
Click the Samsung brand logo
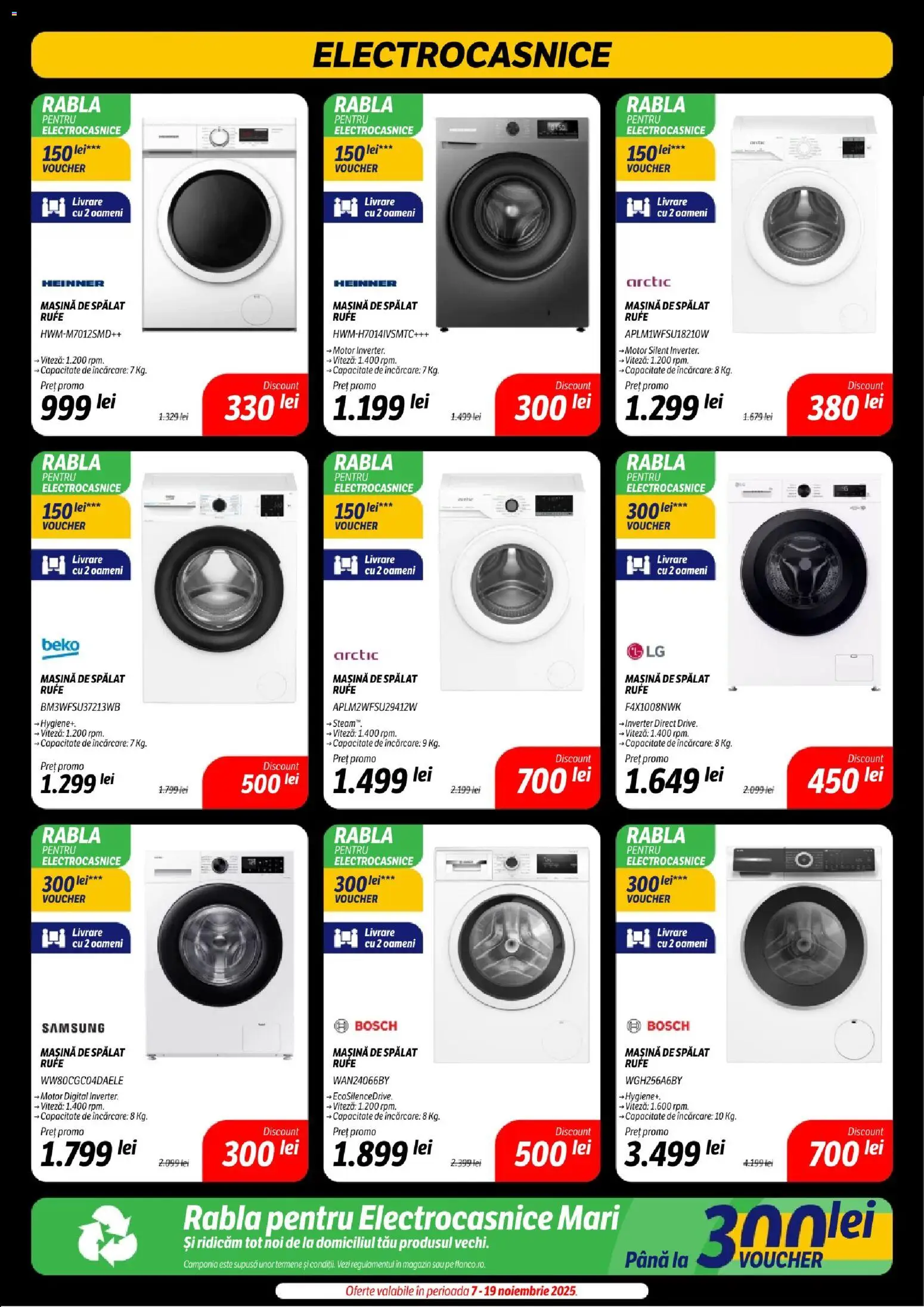coord(73,1028)
